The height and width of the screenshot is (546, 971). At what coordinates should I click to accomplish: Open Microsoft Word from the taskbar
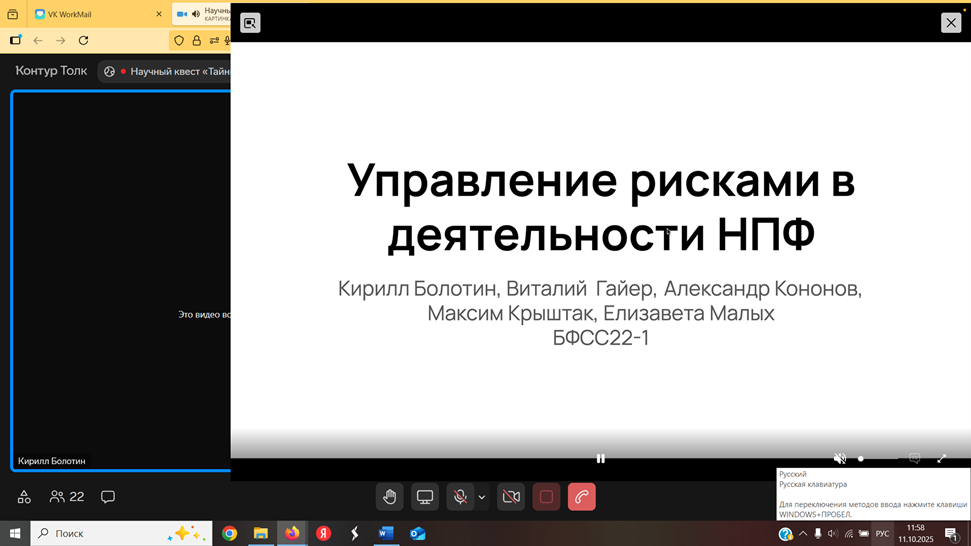[386, 534]
